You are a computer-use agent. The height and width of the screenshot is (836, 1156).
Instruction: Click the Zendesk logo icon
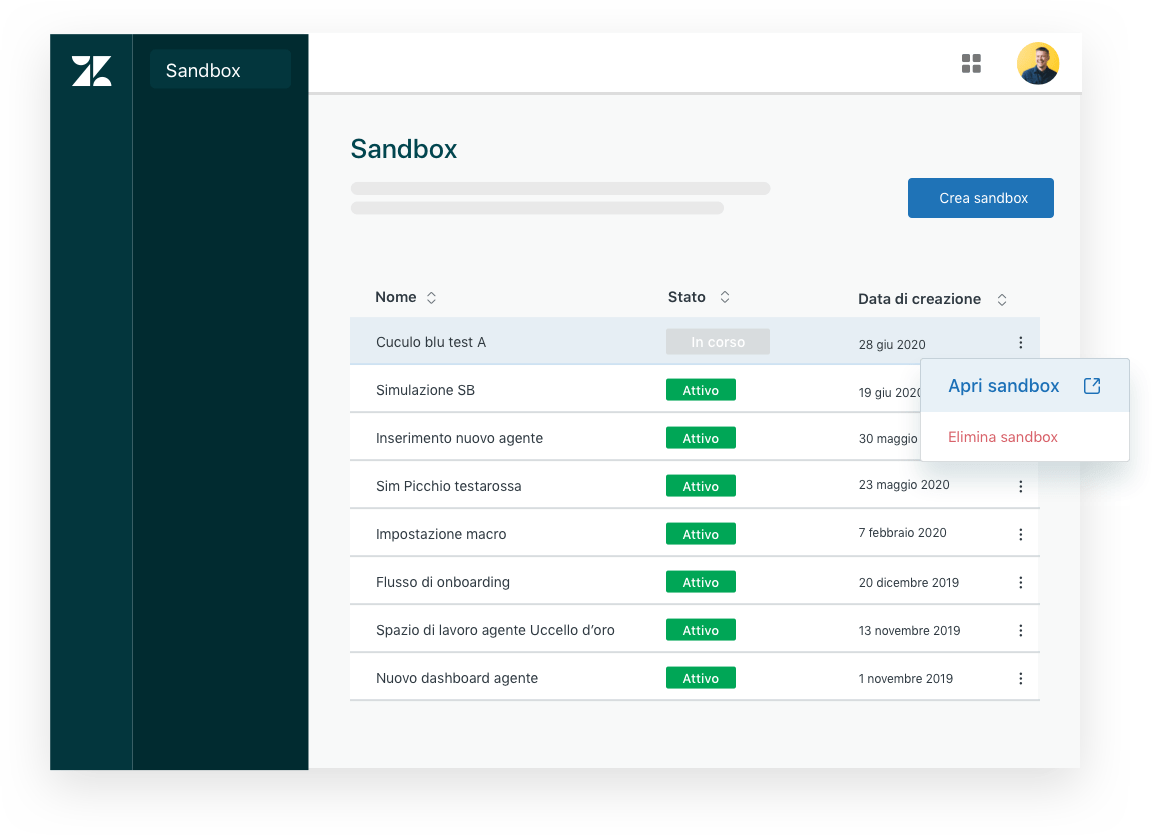point(91,70)
